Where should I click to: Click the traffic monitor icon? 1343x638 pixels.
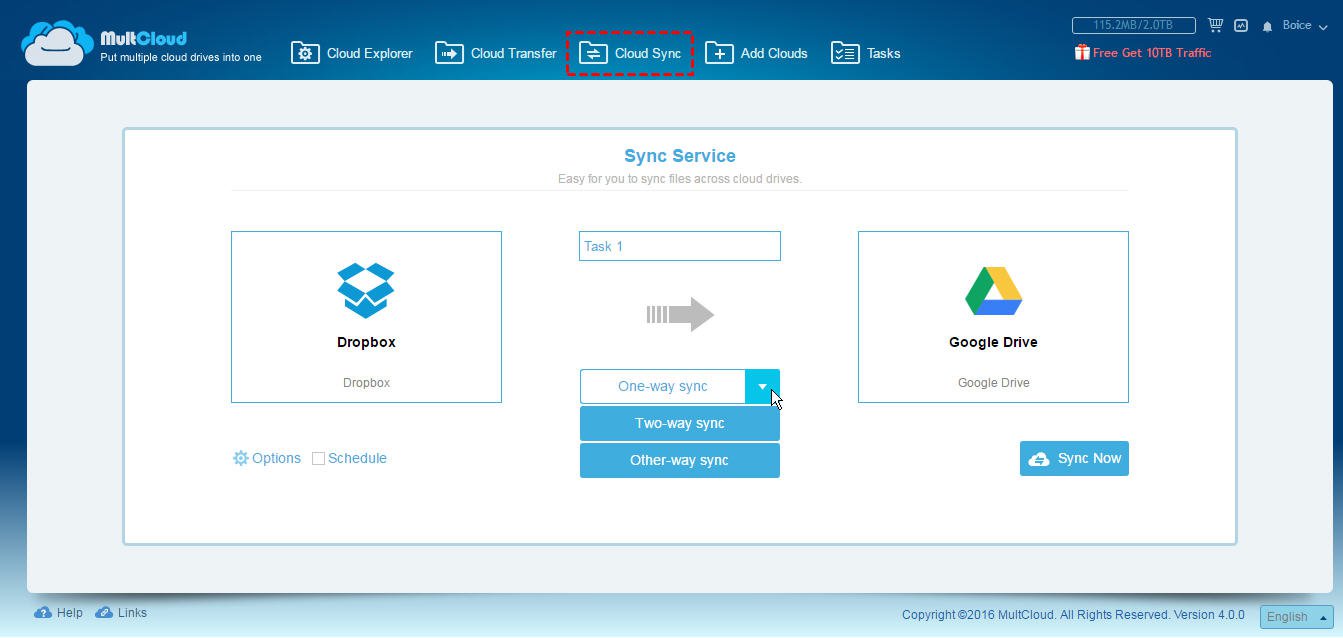click(1241, 25)
